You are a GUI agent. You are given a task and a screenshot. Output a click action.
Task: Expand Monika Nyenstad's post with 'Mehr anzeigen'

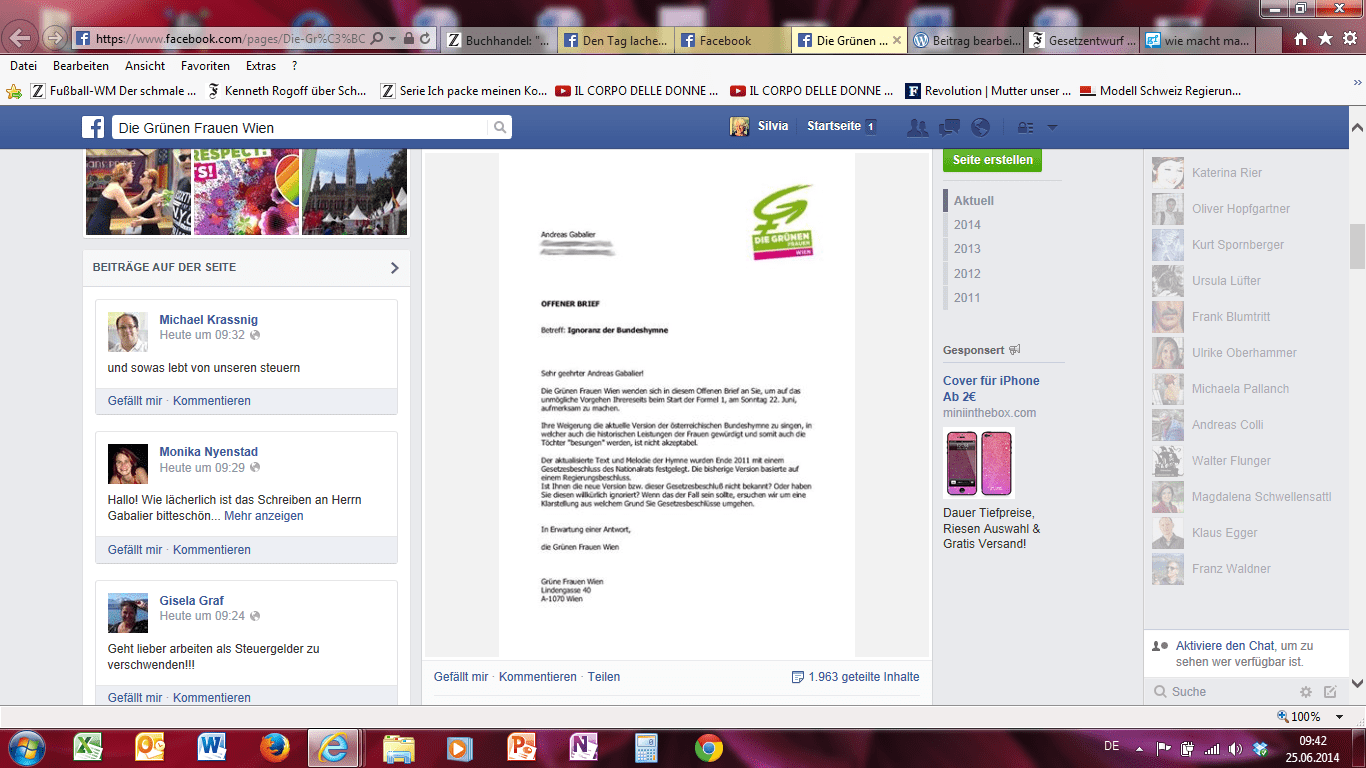coord(264,516)
